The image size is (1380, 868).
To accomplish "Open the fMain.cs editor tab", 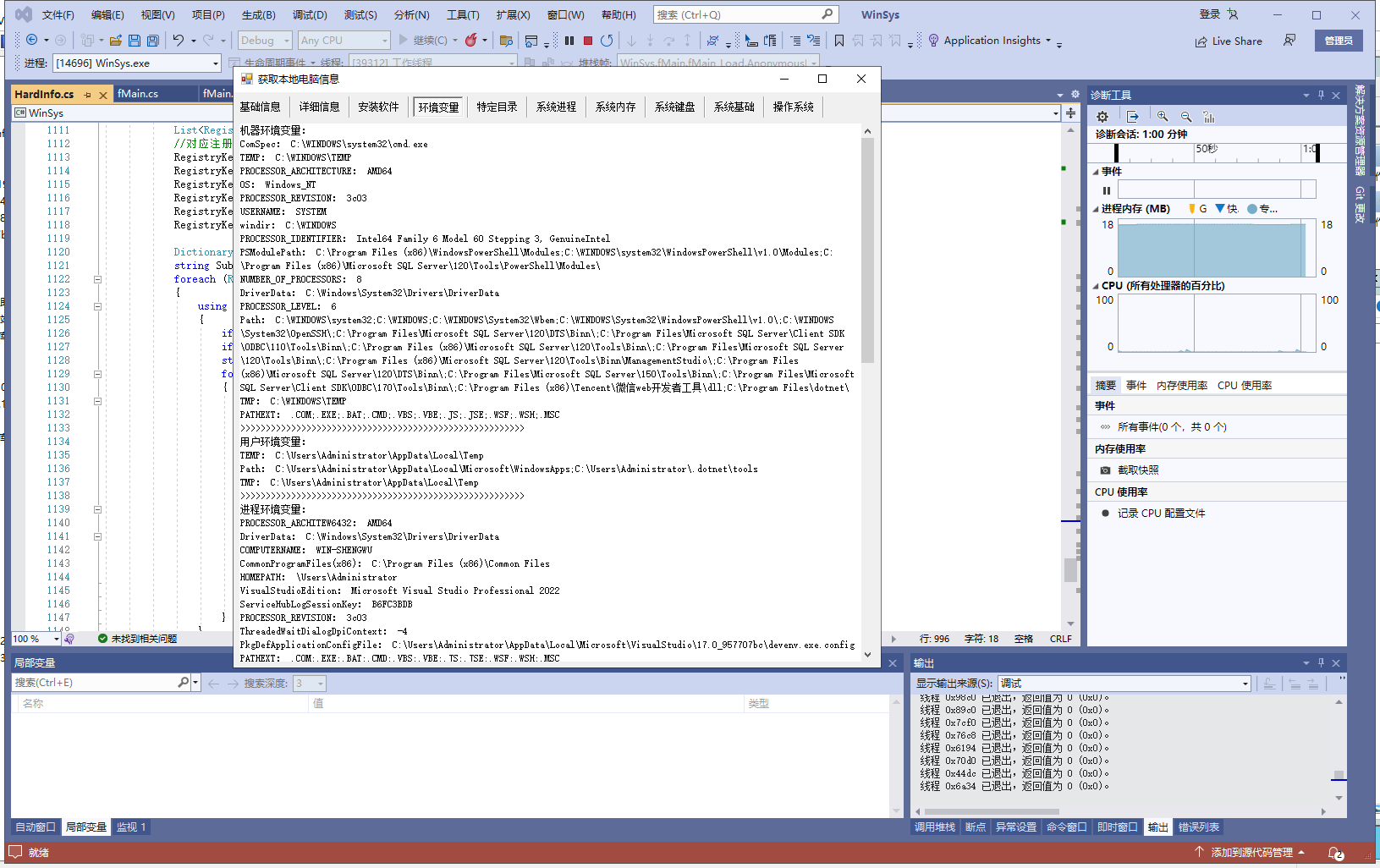I will 138,94.
